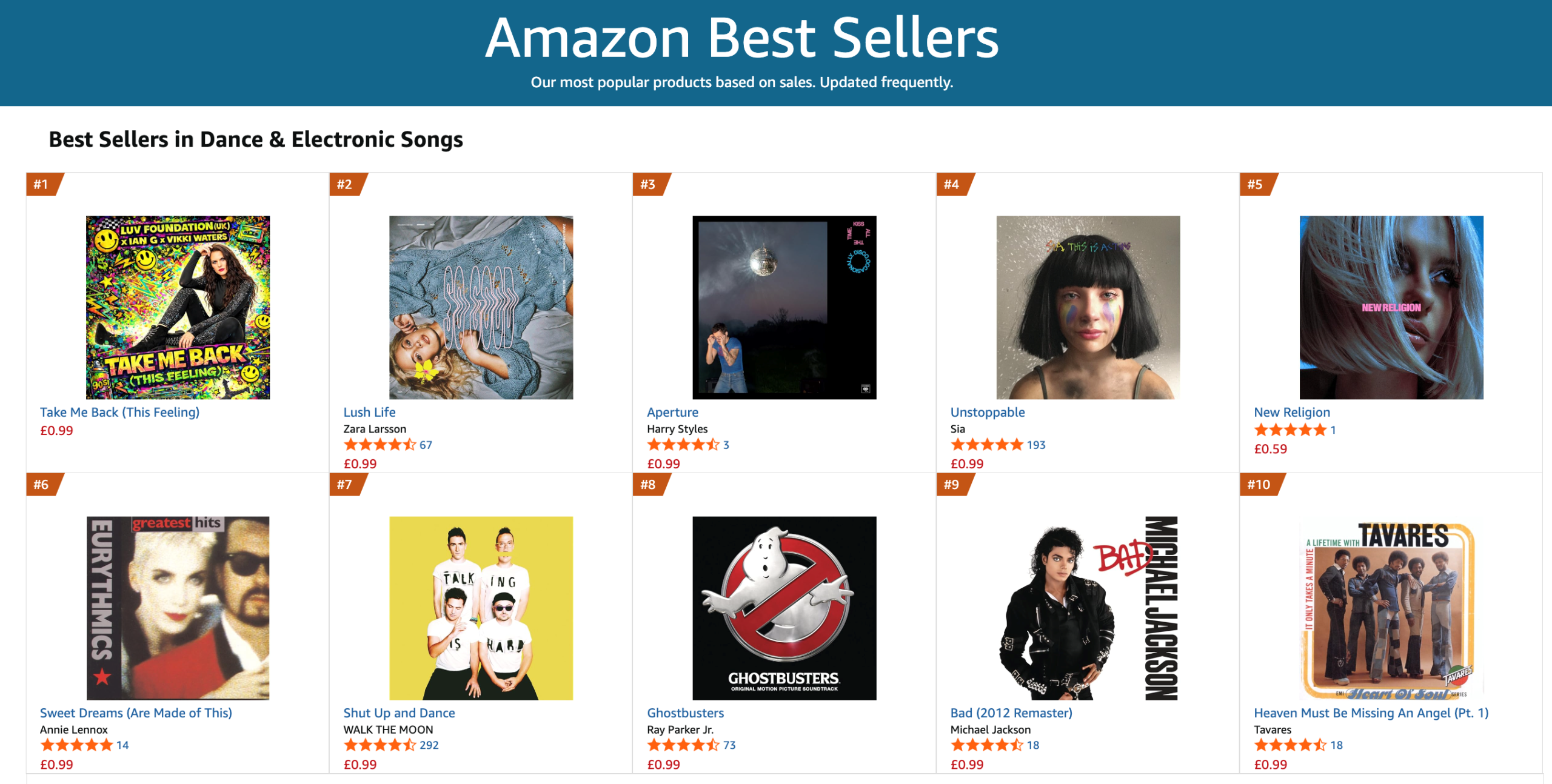Open the Ghostbusters soundtrack cover image
The image size is (1552, 784).
click(x=784, y=608)
